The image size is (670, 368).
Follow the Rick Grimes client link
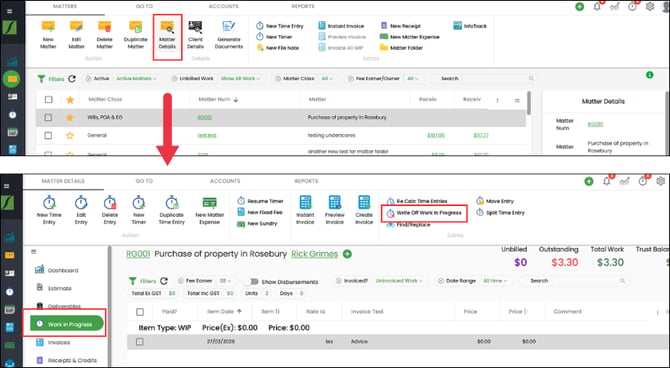[314, 254]
